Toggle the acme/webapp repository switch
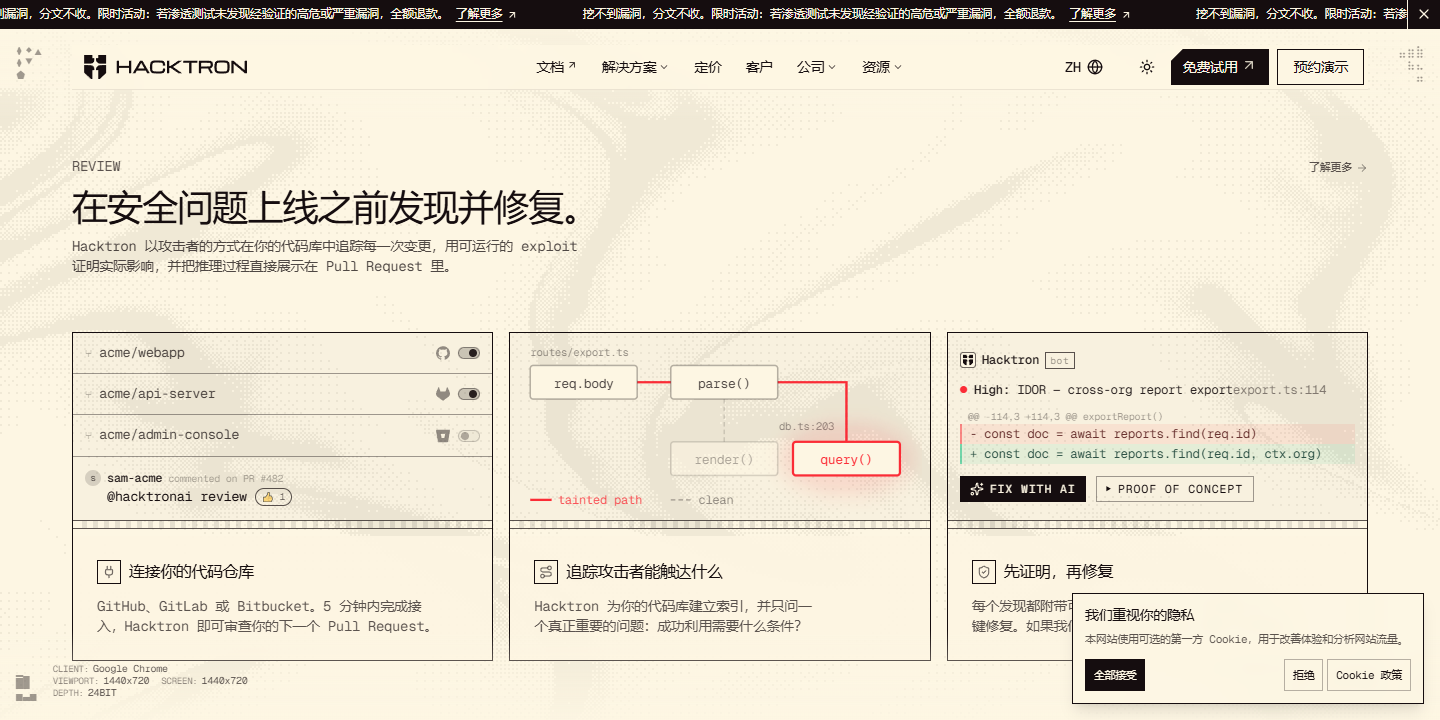 pyautogui.click(x=469, y=353)
